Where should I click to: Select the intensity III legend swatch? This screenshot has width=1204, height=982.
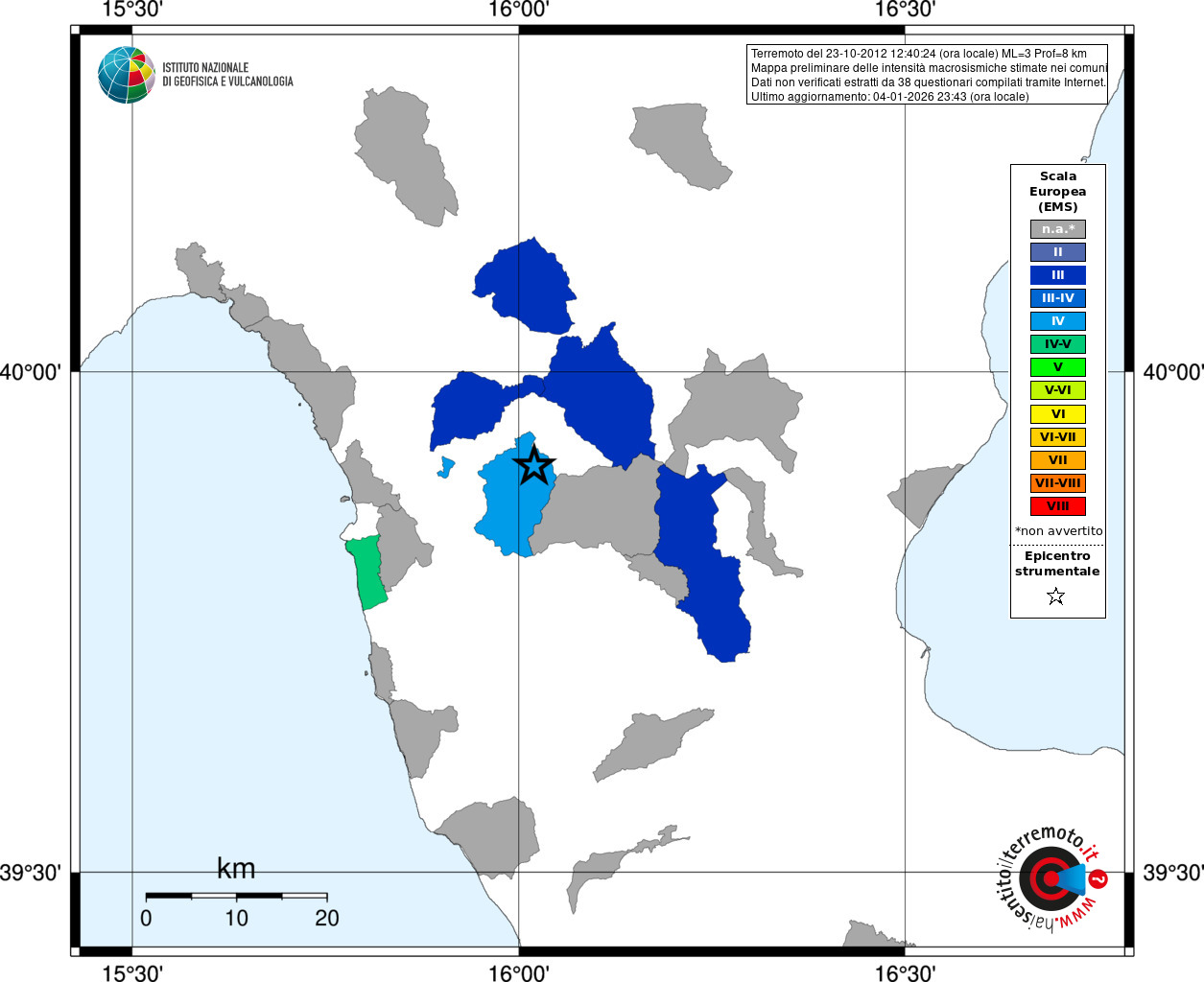[x=1058, y=275]
